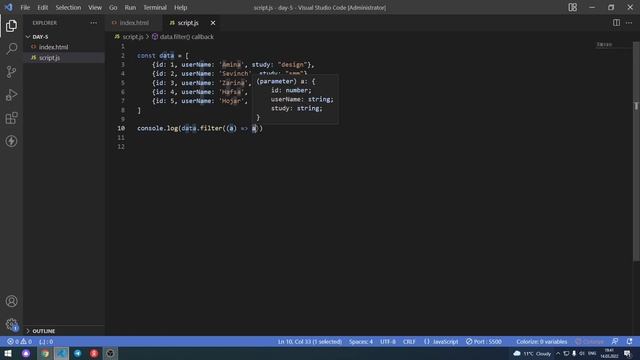The height and width of the screenshot is (360, 640).
Task: Change indentation via Spaces: 4
Action: [361, 342]
